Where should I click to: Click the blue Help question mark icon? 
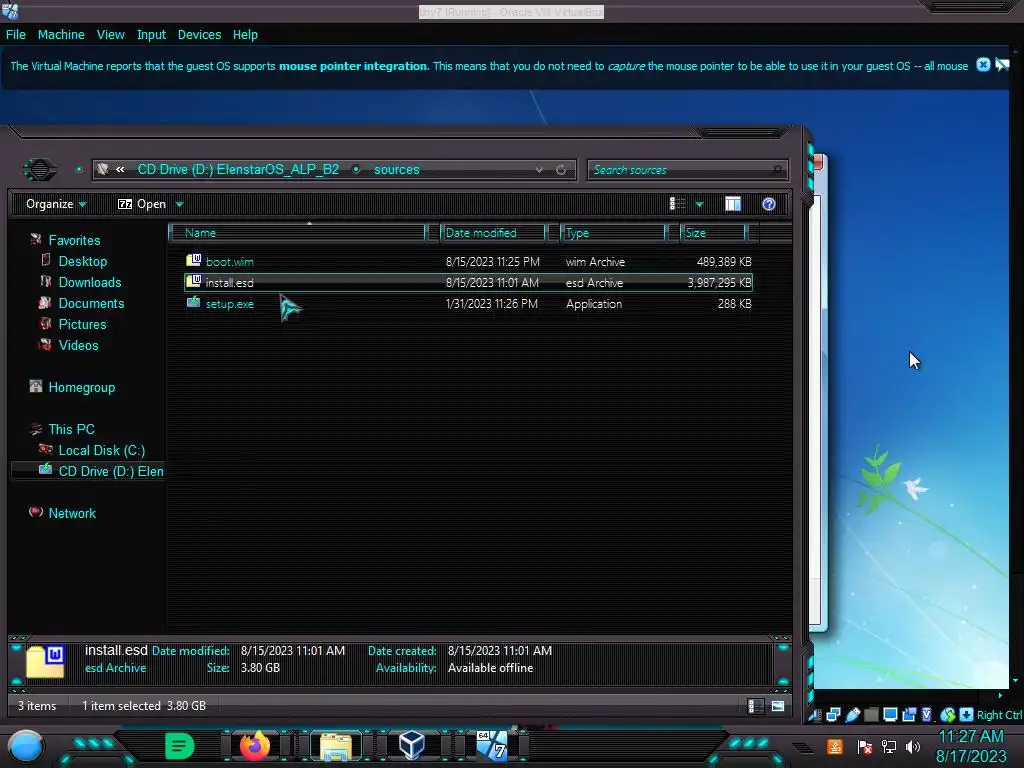pos(769,204)
